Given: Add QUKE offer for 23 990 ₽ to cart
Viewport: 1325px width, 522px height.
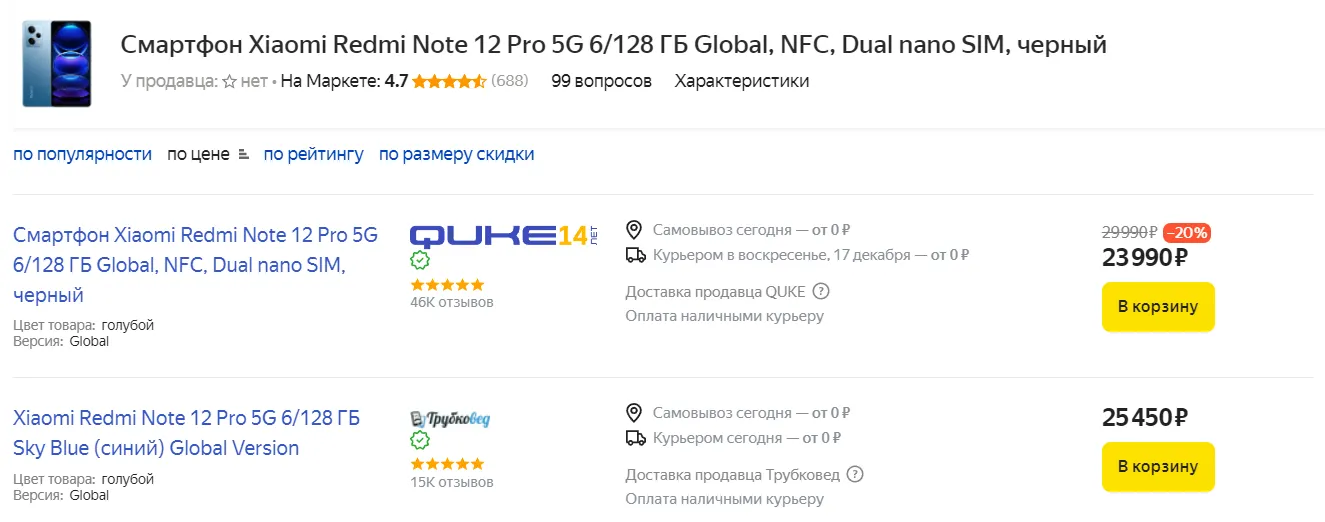Looking at the screenshot, I should click(1157, 307).
